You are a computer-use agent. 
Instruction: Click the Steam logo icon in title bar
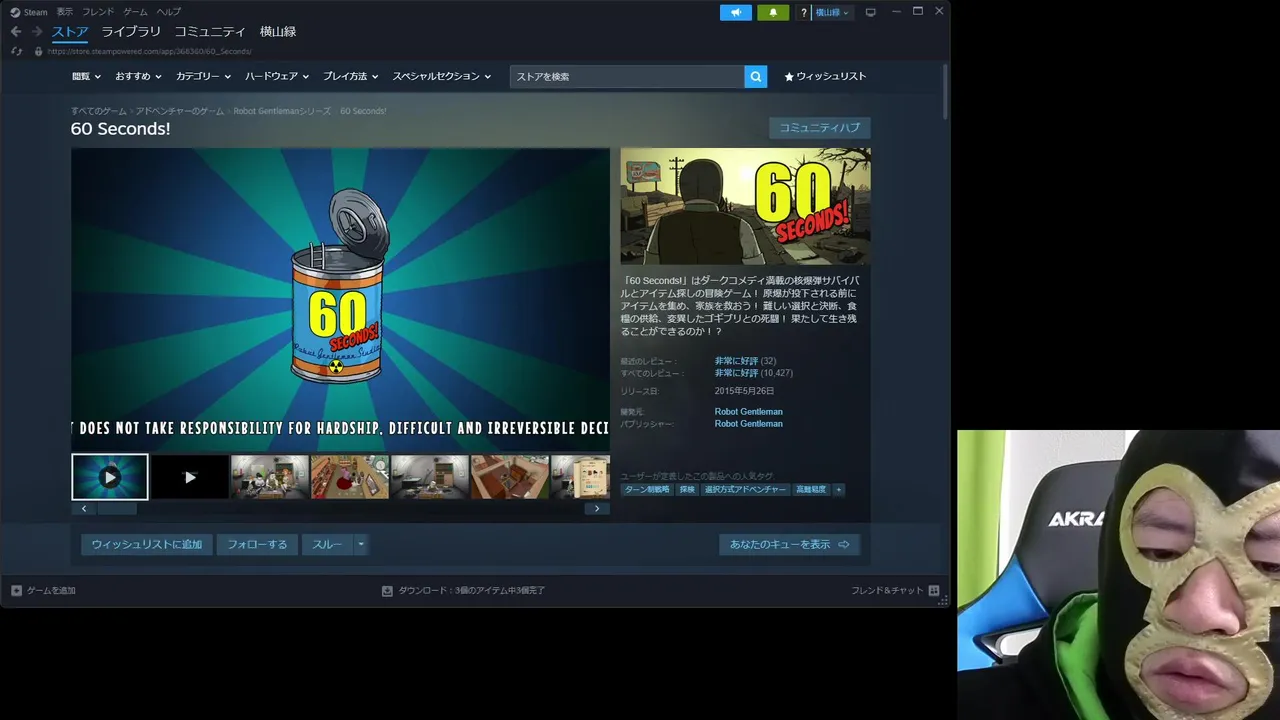tap(15, 12)
